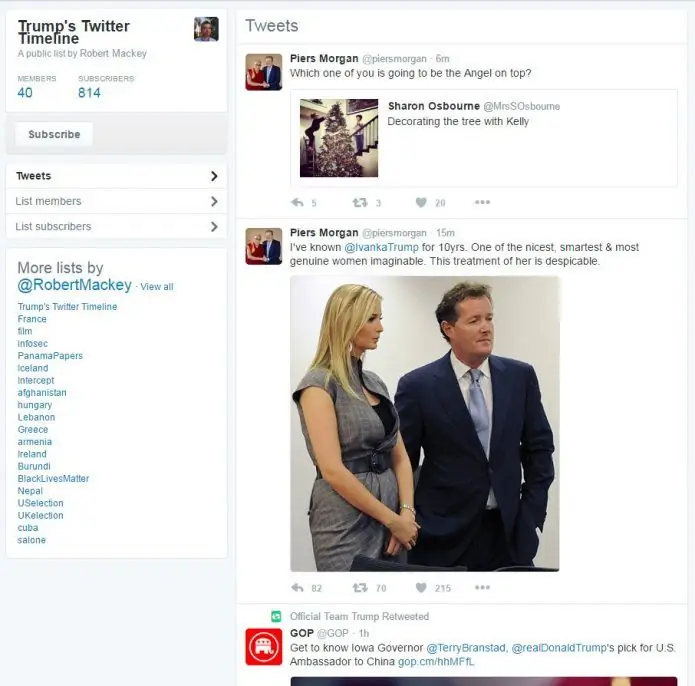This screenshot has height=686, width=695.
Task: Open the Trump's Twitter Timeline list link
Action: 67,307
